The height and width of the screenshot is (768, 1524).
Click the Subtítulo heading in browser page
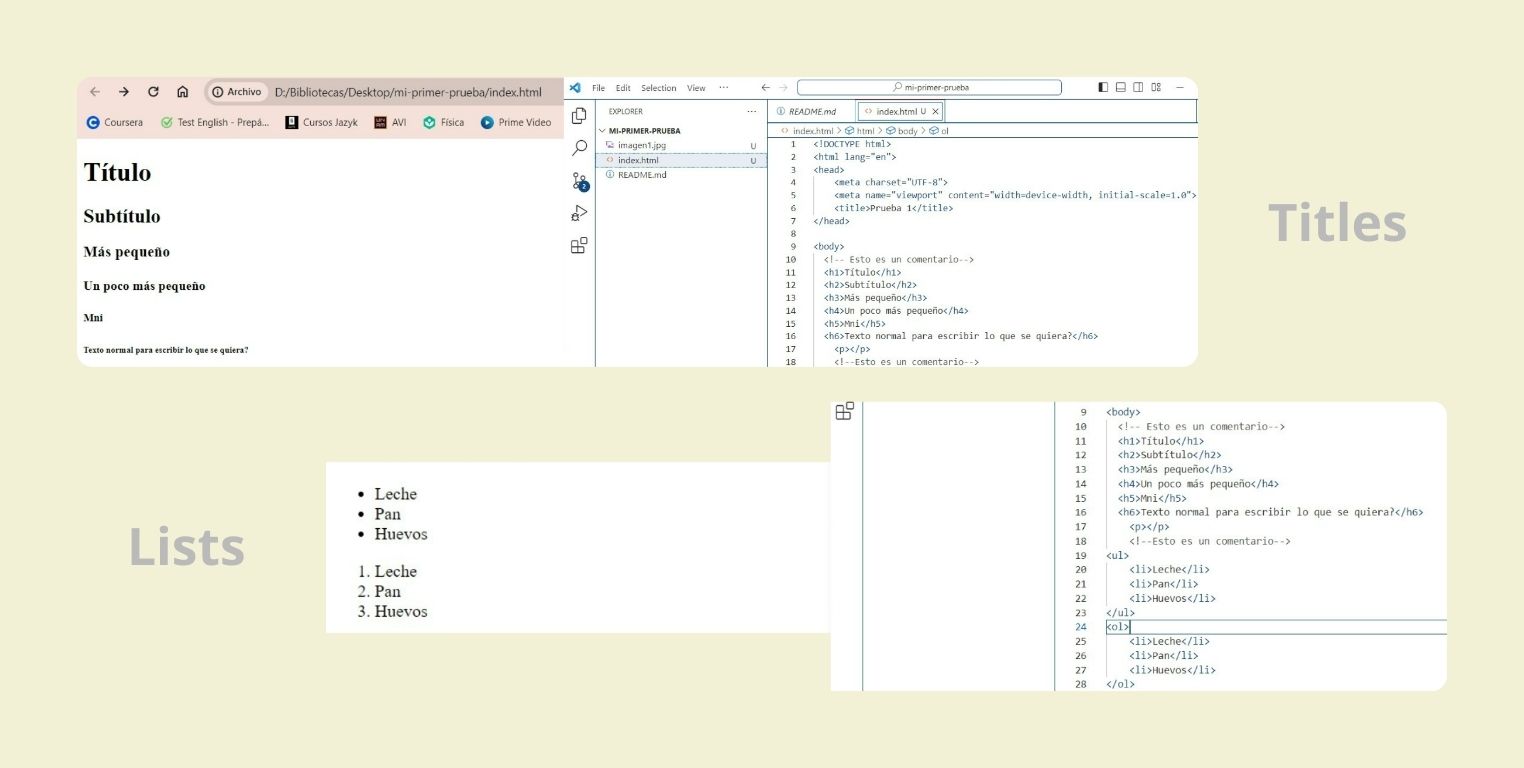122,216
